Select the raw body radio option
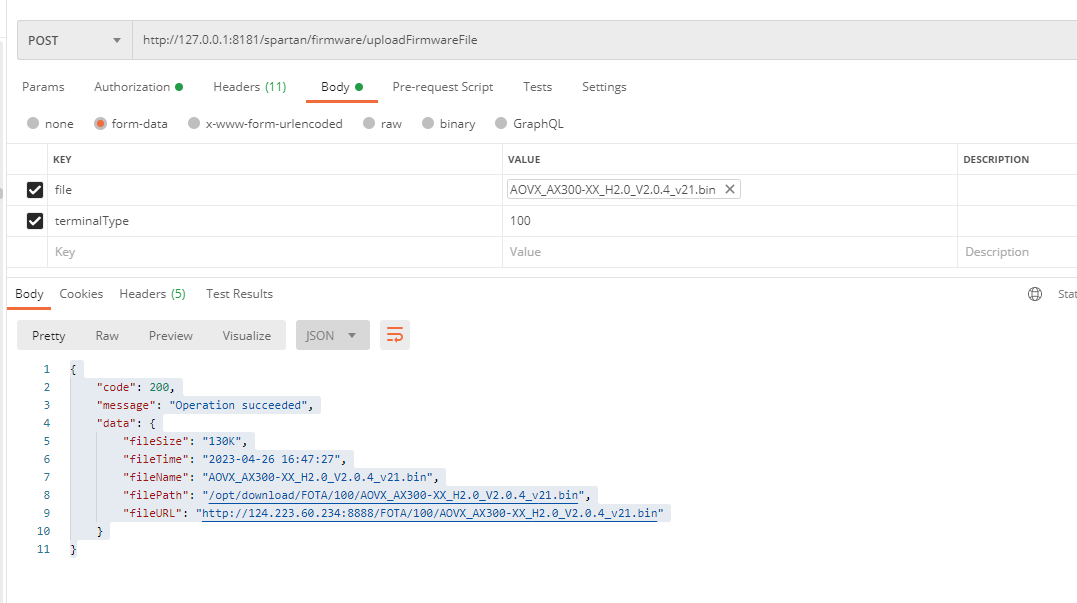1077x603 pixels. point(369,124)
